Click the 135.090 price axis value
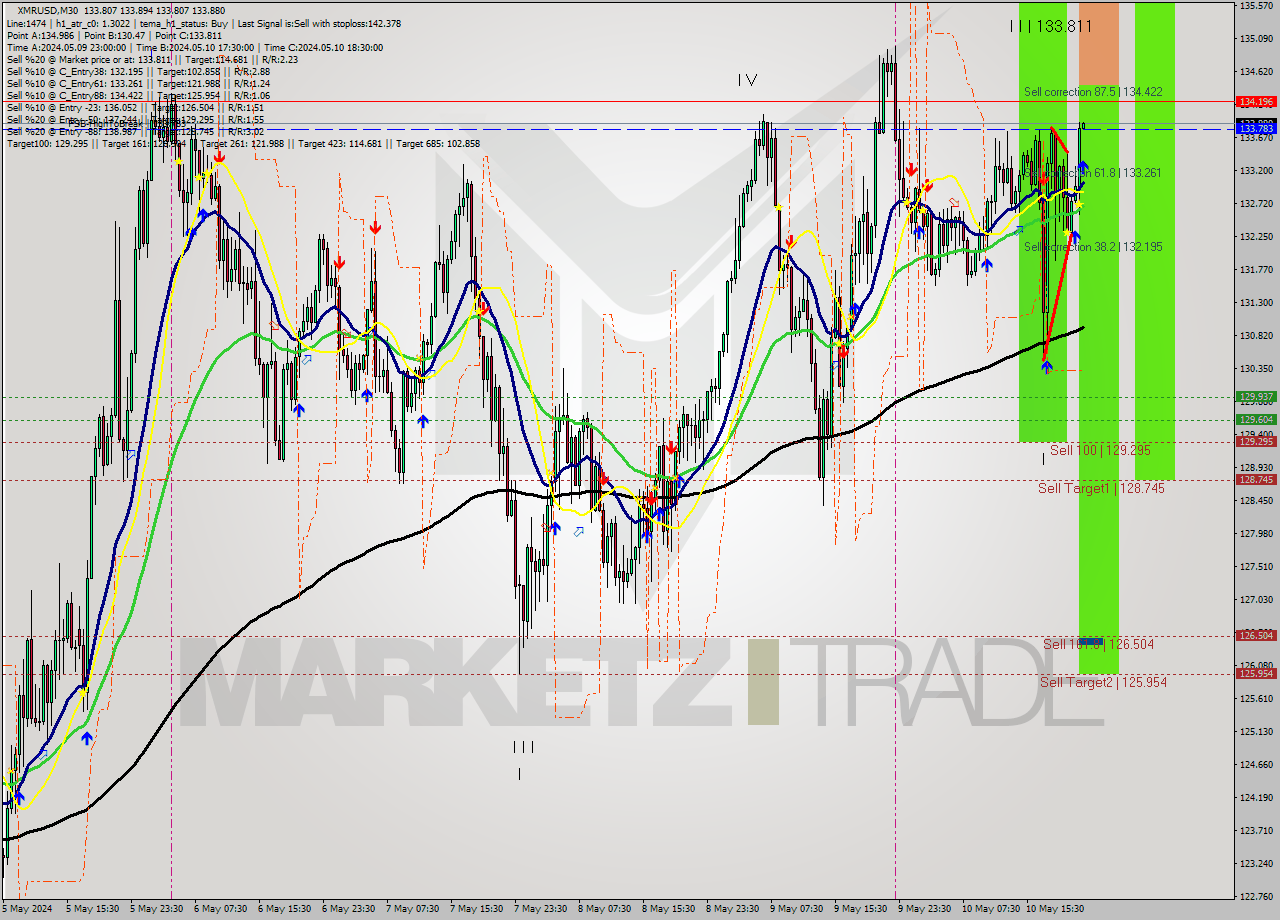1280x920 pixels. click(1256, 39)
